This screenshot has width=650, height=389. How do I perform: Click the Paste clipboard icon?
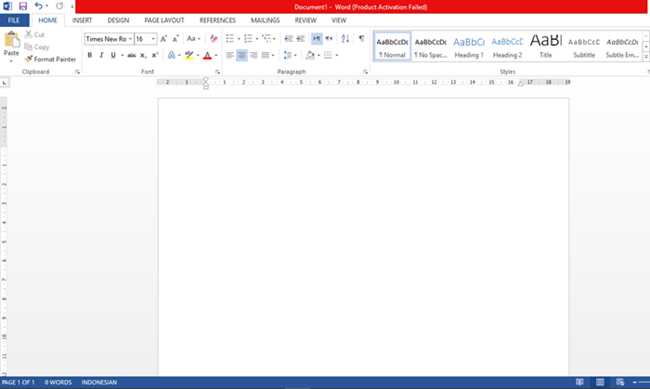pos(12,40)
